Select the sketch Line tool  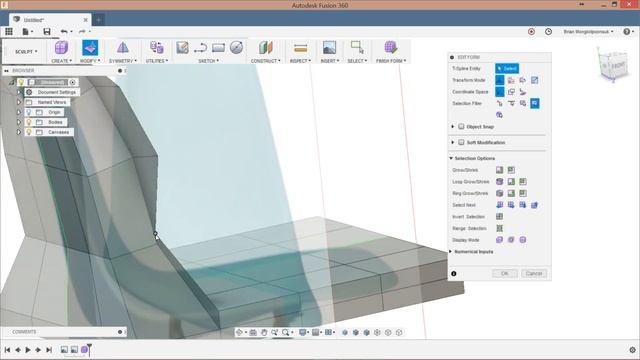coord(200,48)
